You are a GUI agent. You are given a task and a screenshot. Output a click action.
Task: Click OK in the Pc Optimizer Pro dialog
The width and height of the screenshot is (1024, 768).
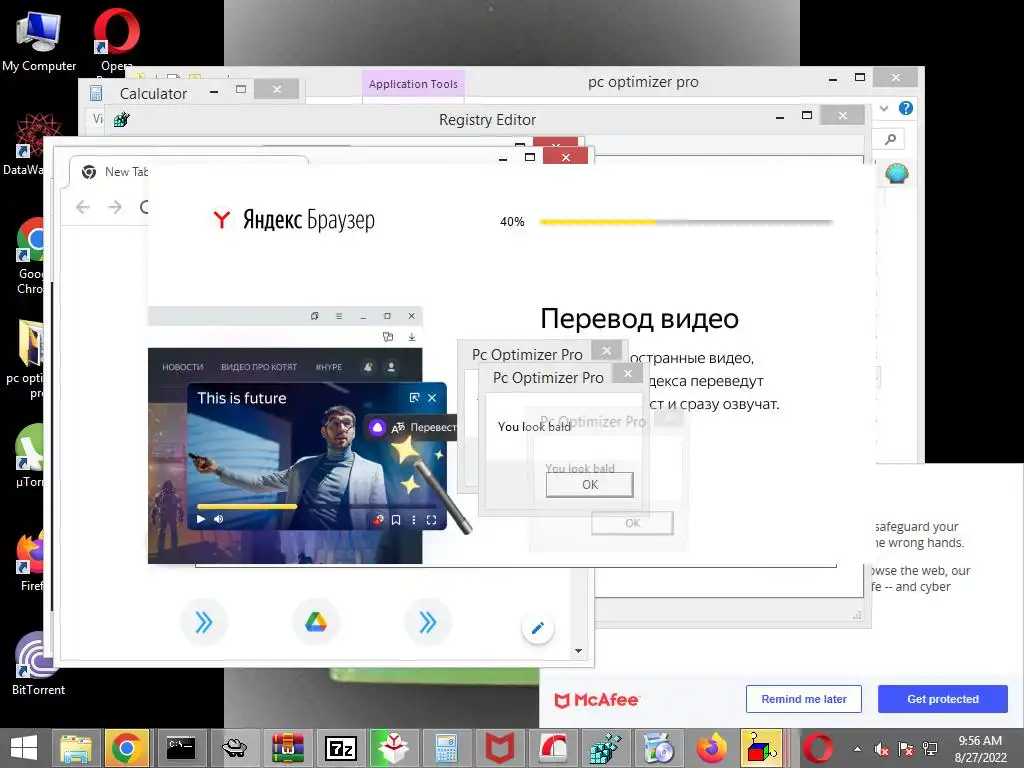click(590, 485)
